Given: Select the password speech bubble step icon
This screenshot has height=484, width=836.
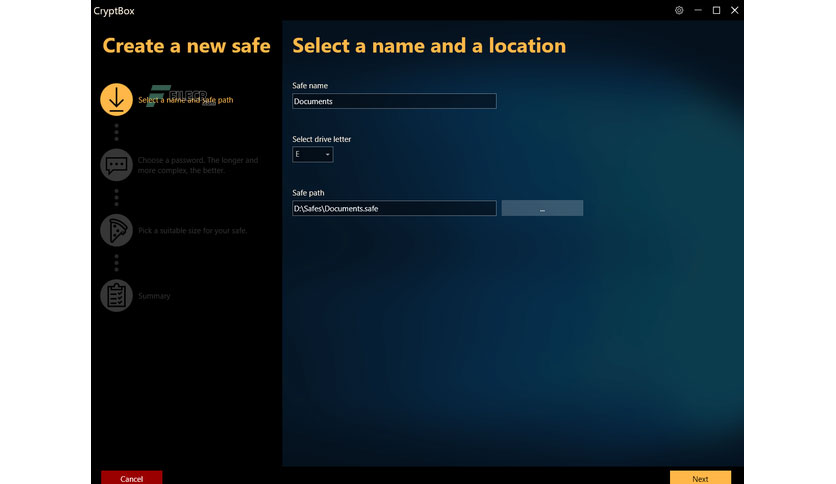Looking at the screenshot, I should click(x=116, y=165).
